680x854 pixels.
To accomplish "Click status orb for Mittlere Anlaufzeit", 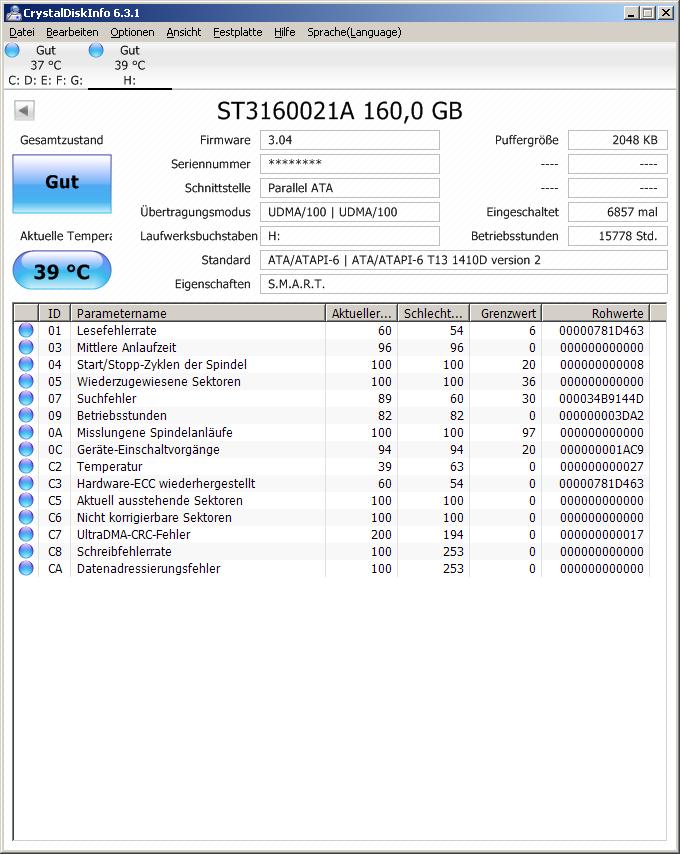I will [x=26, y=347].
